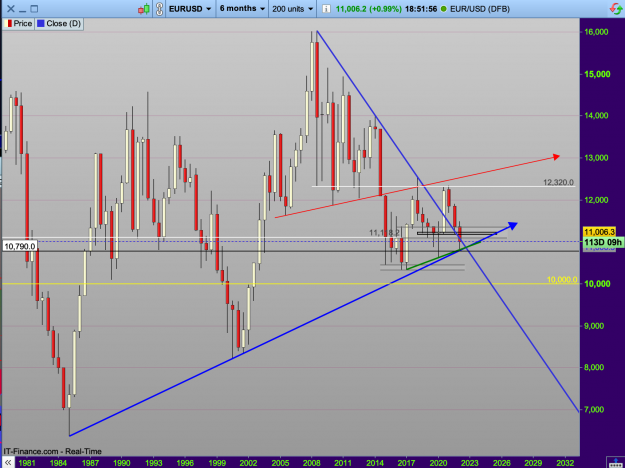Click the 16,000 price axis label
Image resolution: width=625 pixels, height=468 pixels.
(x=597, y=32)
